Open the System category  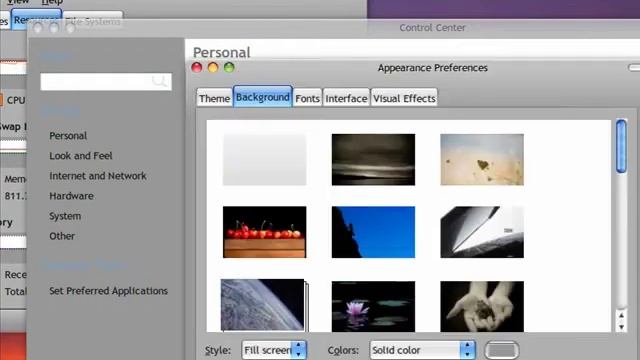point(65,216)
